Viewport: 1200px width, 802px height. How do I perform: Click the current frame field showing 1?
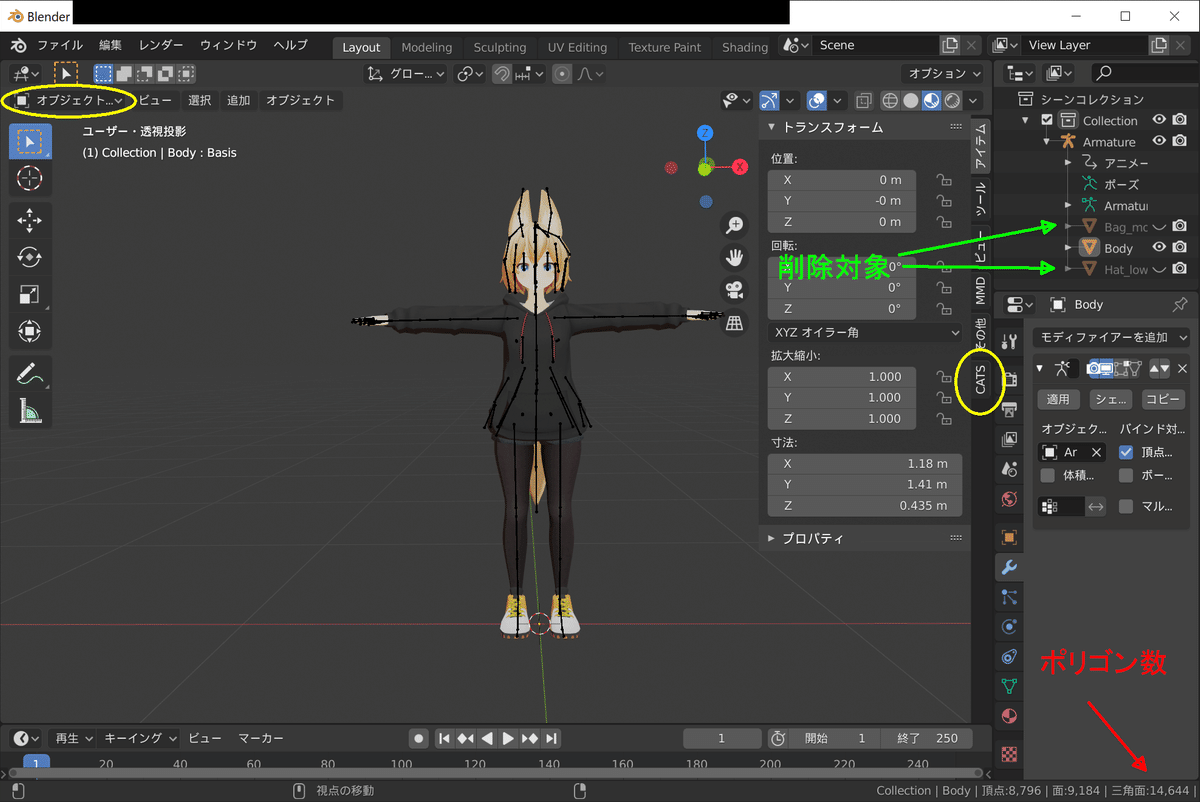[721, 738]
